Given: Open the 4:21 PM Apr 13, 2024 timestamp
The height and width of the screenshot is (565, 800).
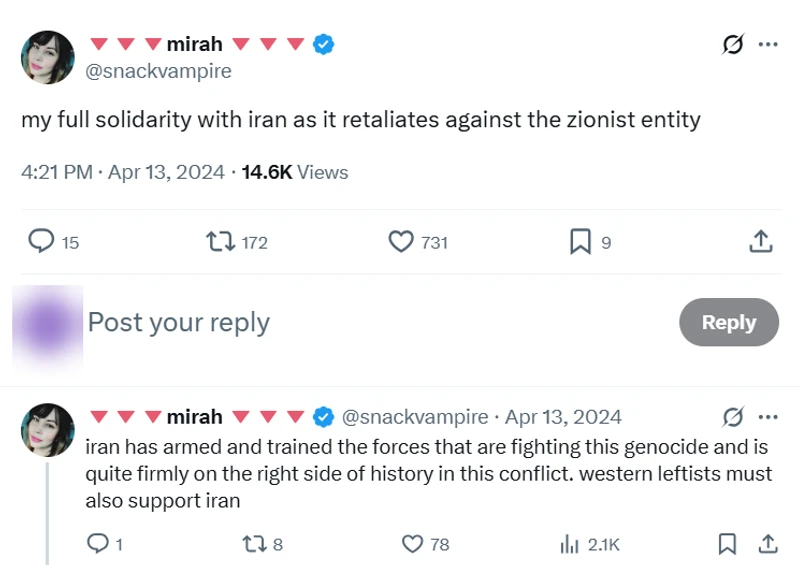Looking at the screenshot, I should pyautogui.click(x=122, y=172).
